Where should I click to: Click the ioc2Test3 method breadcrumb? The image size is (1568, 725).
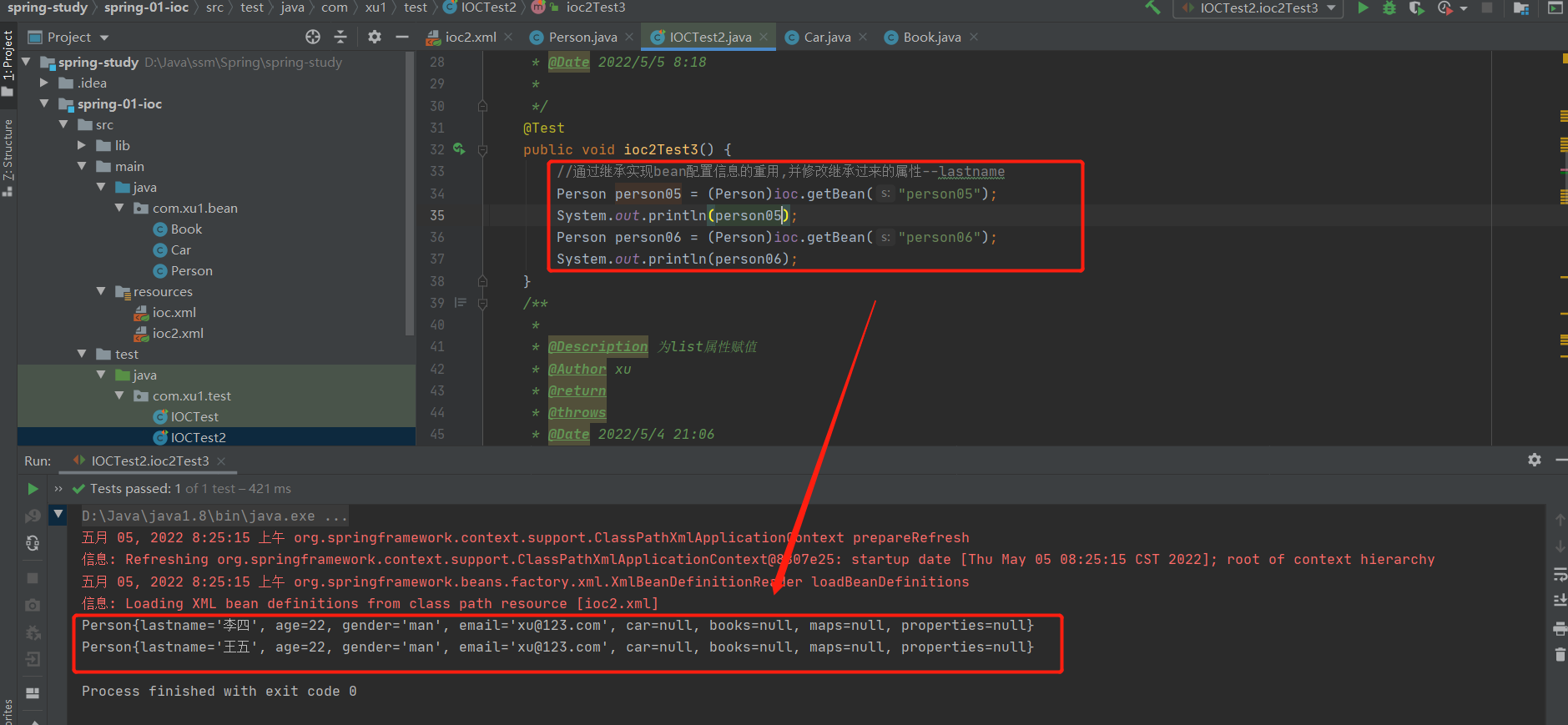[596, 8]
